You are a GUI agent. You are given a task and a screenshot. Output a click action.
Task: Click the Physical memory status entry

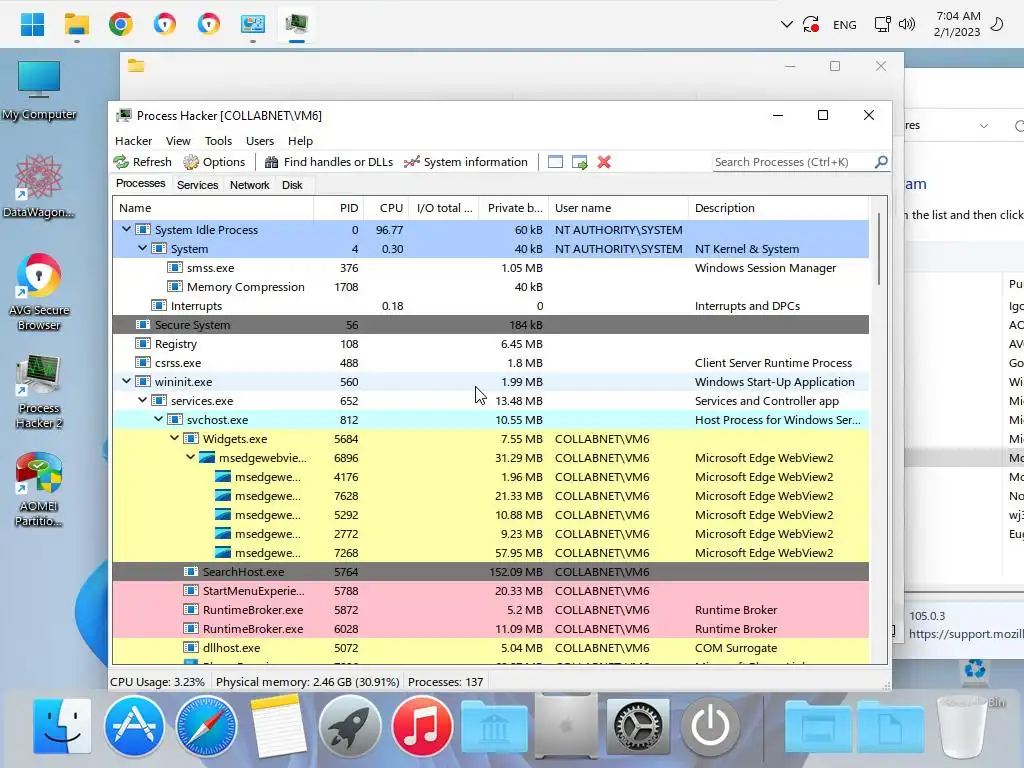[308, 682]
